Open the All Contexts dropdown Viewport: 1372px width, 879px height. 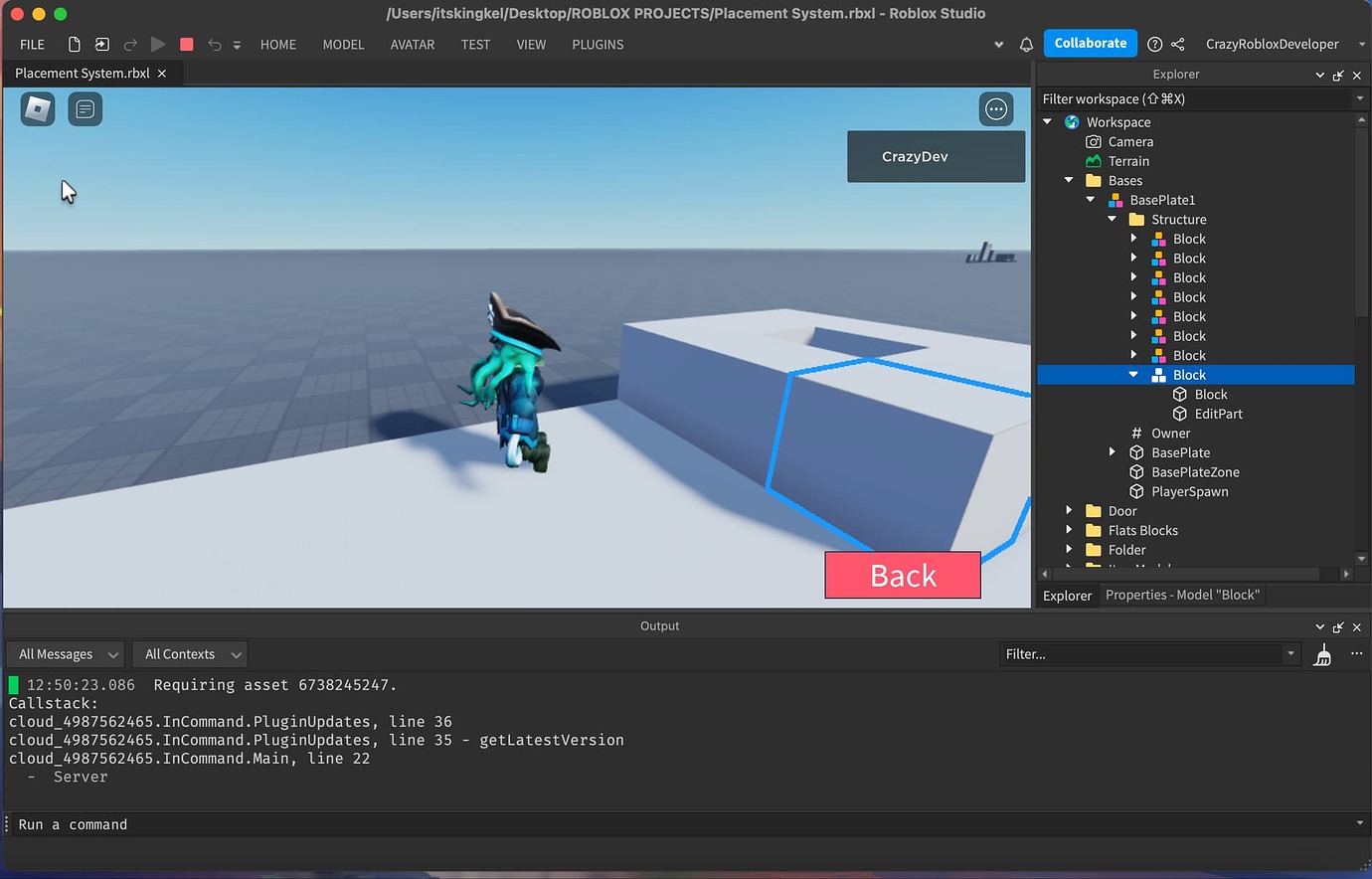click(189, 653)
